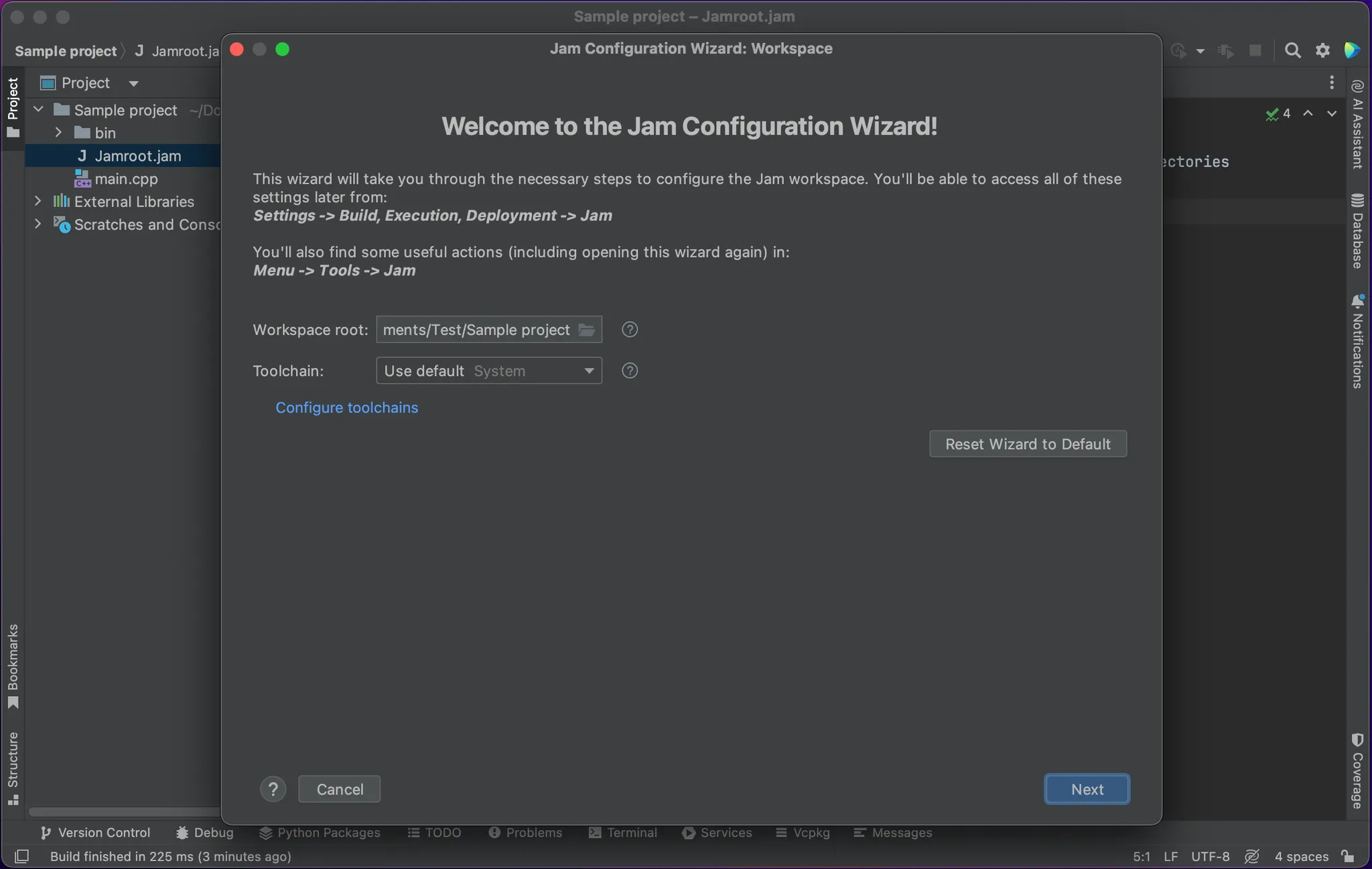This screenshot has height=869, width=1372.
Task: Open the Debug tool window tab
Action: pos(204,833)
